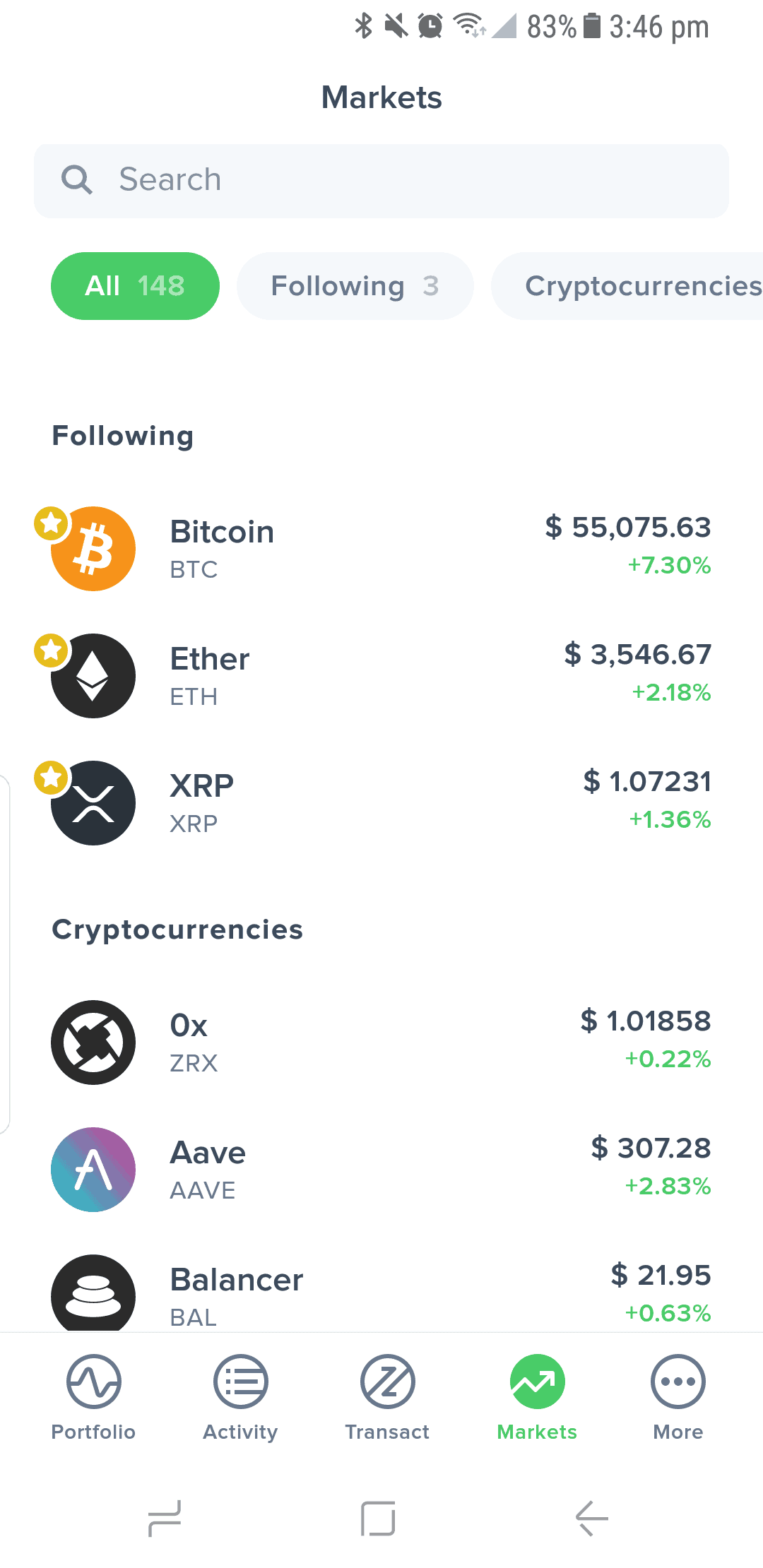
Task: Tap the More options icon
Action: point(678,1382)
